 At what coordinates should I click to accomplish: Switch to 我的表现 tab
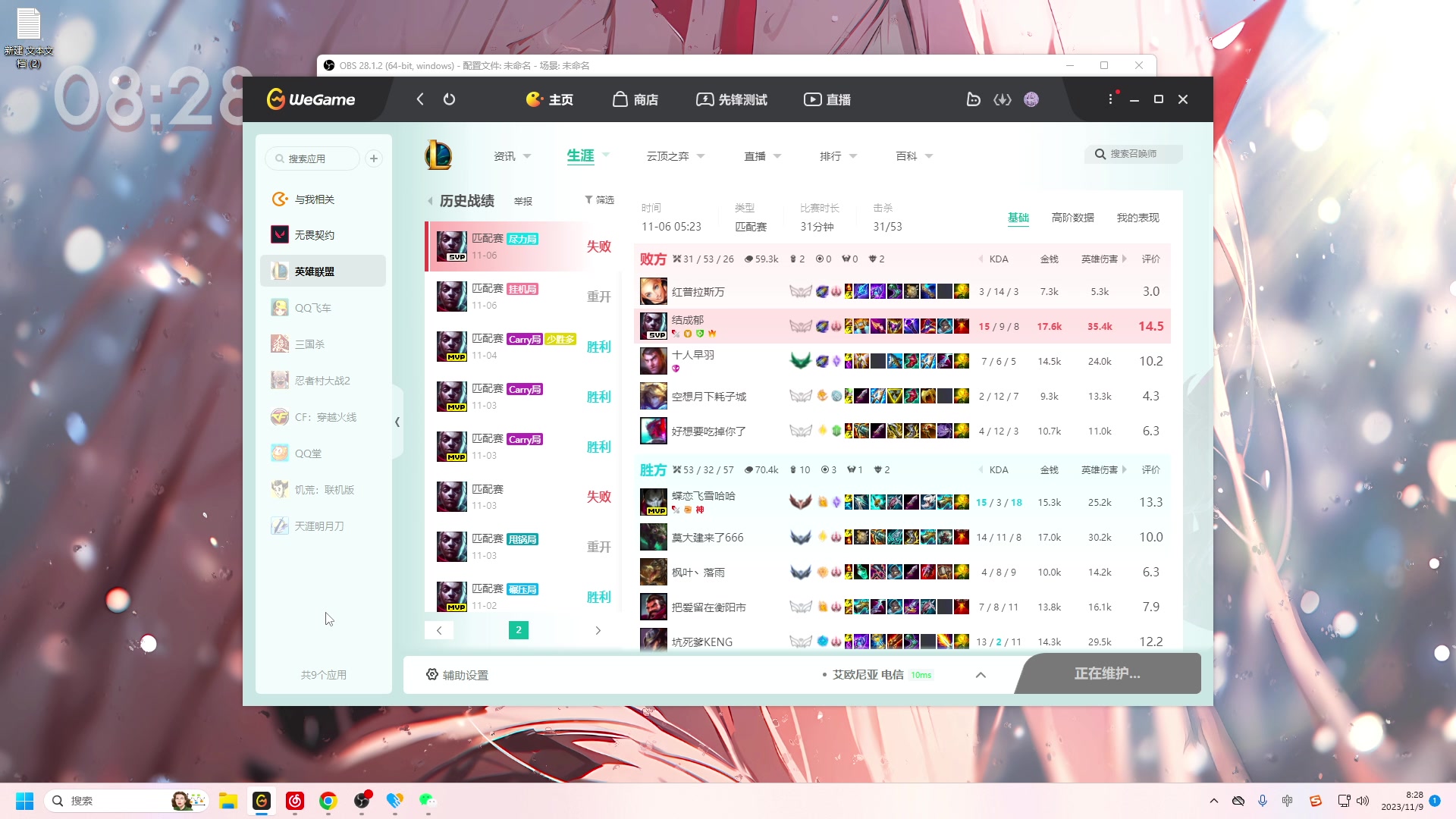click(1138, 218)
